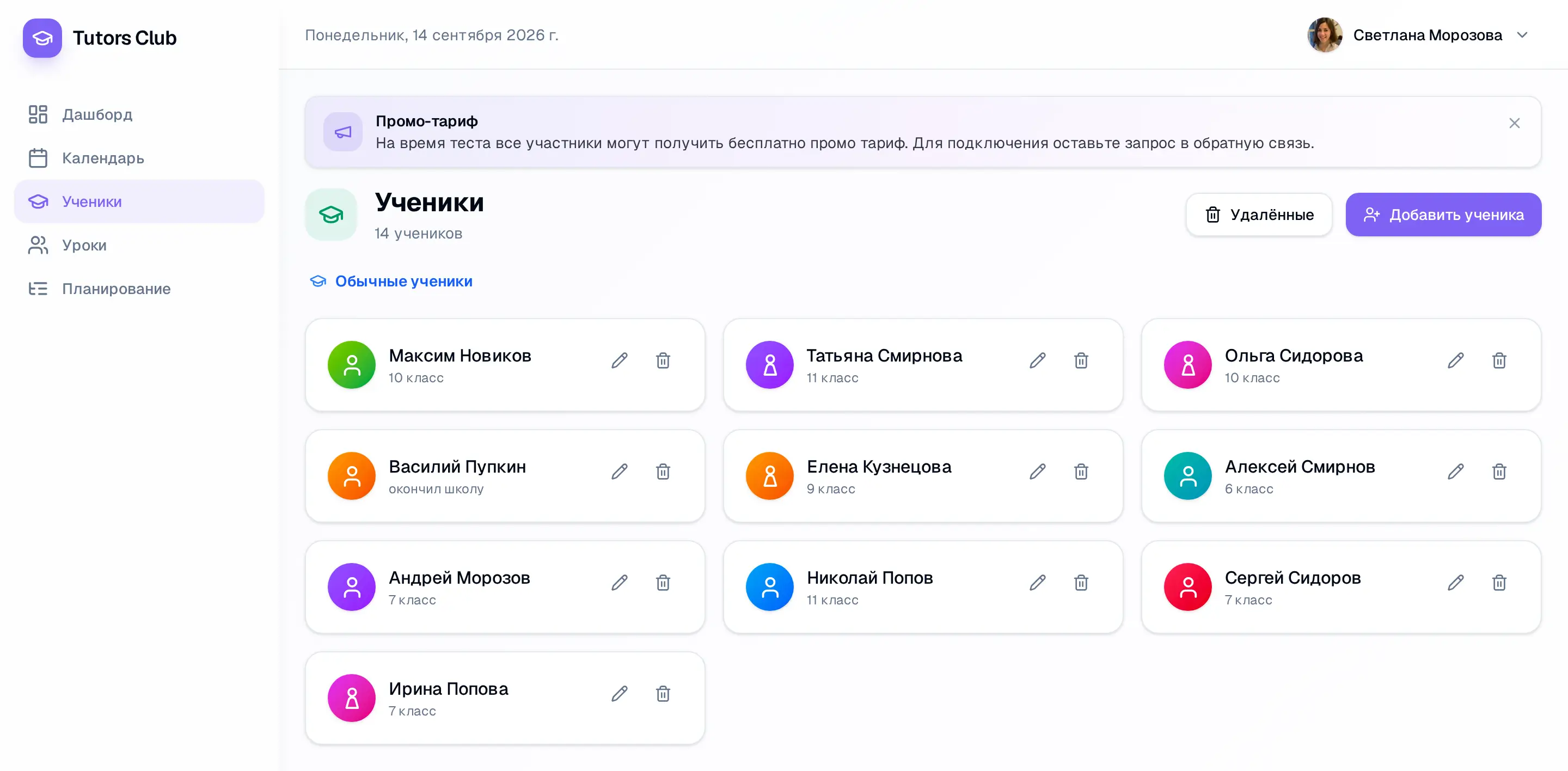
Task: Trash icon for Сергей Сидоров
Action: [1499, 583]
